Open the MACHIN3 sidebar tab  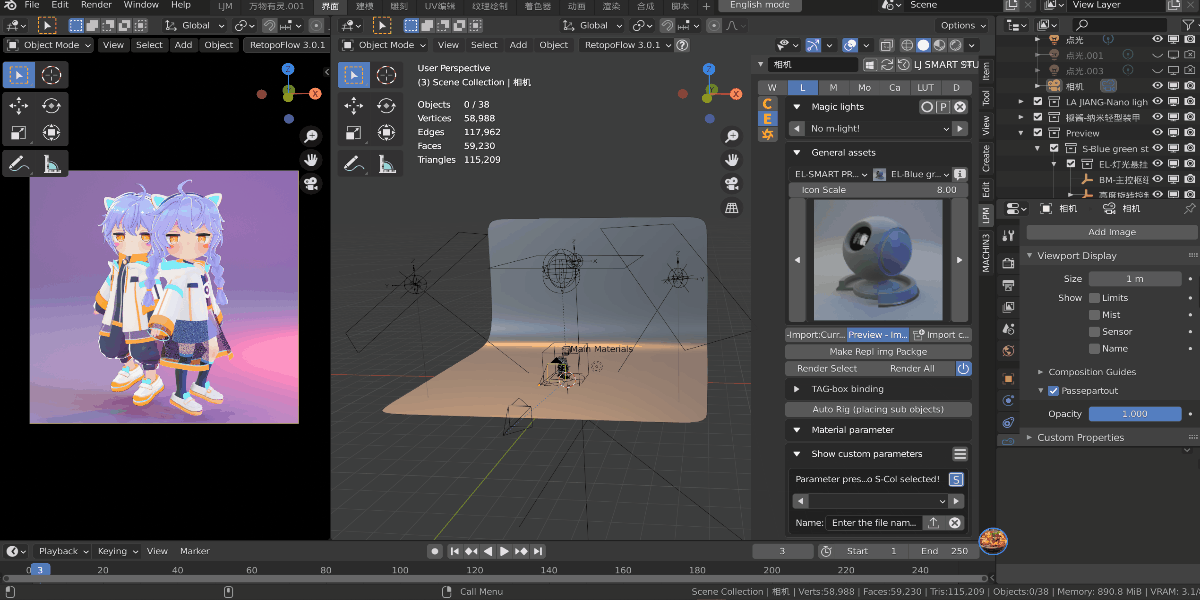pyautogui.click(x=986, y=252)
